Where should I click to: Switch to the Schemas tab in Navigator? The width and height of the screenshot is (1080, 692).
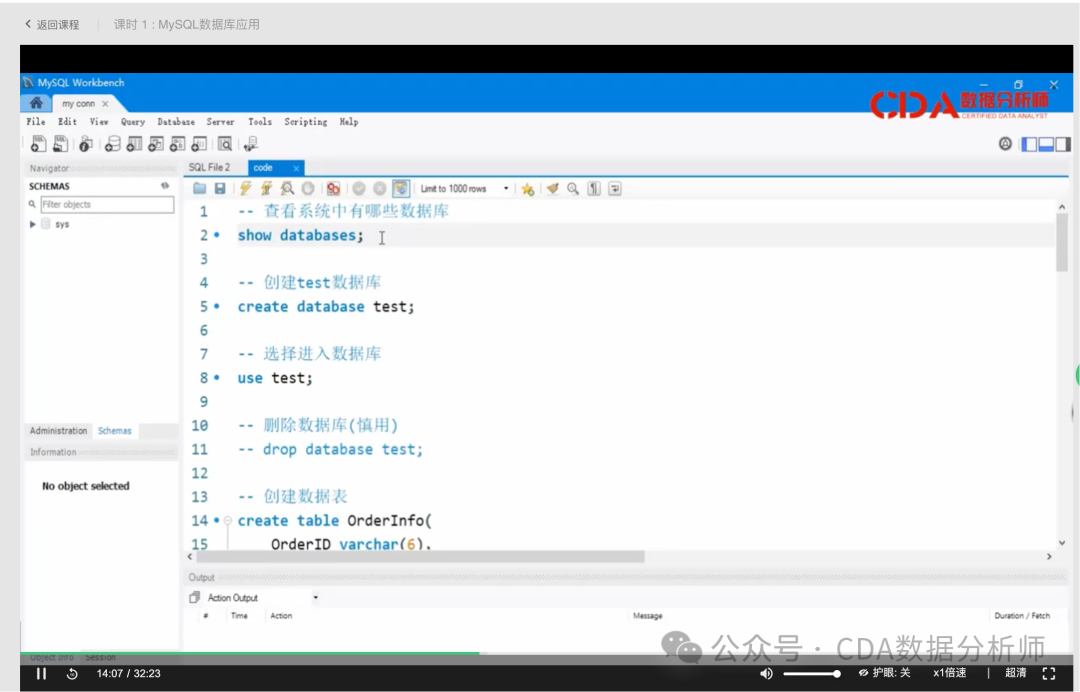click(114, 430)
